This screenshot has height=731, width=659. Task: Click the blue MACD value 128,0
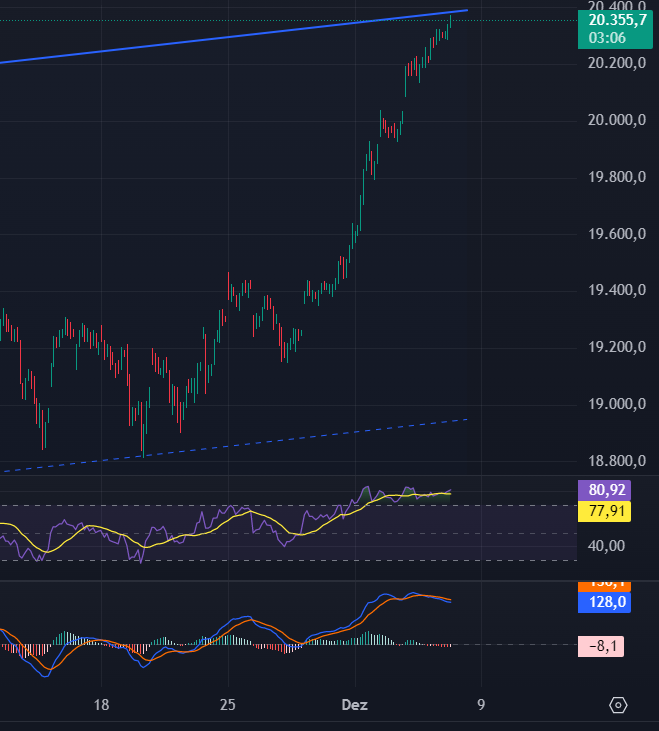604,602
